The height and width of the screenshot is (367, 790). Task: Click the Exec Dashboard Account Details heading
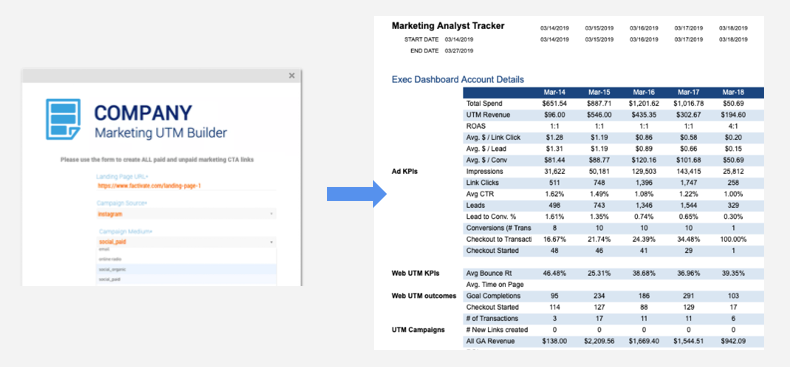[x=457, y=80]
